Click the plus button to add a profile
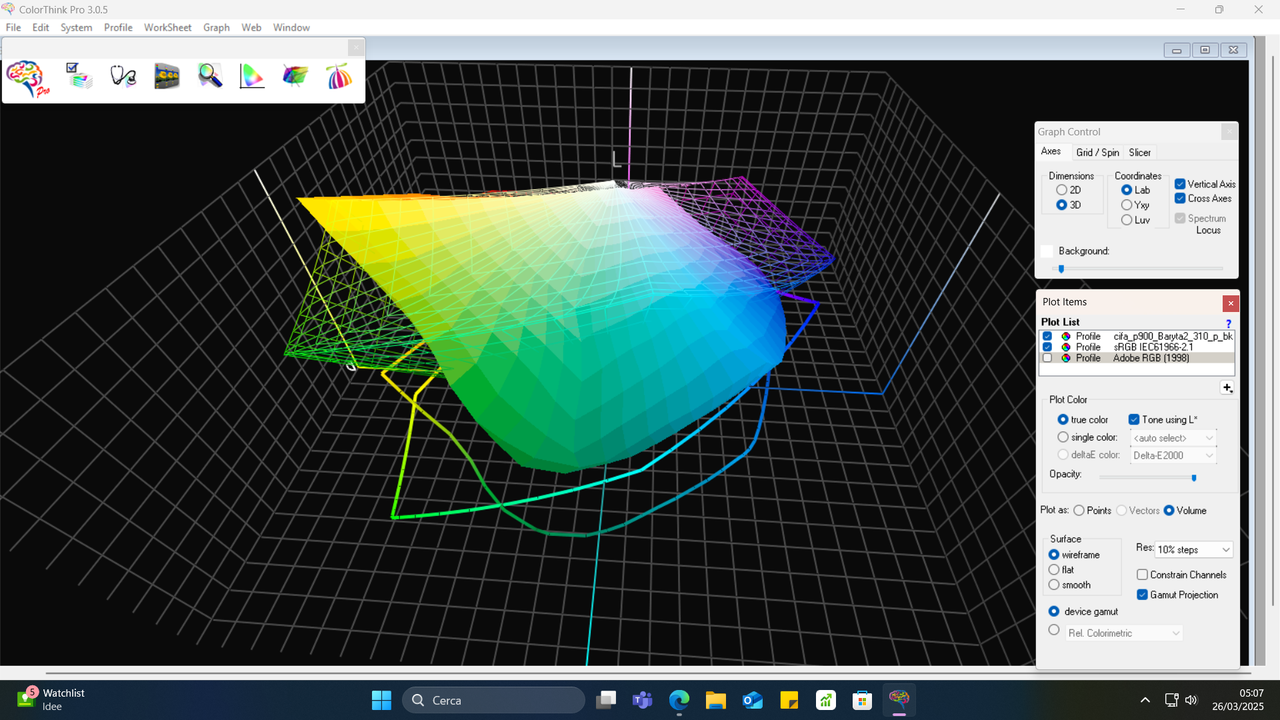Viewport: 1280px width, 720px height. (x=1227, y=388)
